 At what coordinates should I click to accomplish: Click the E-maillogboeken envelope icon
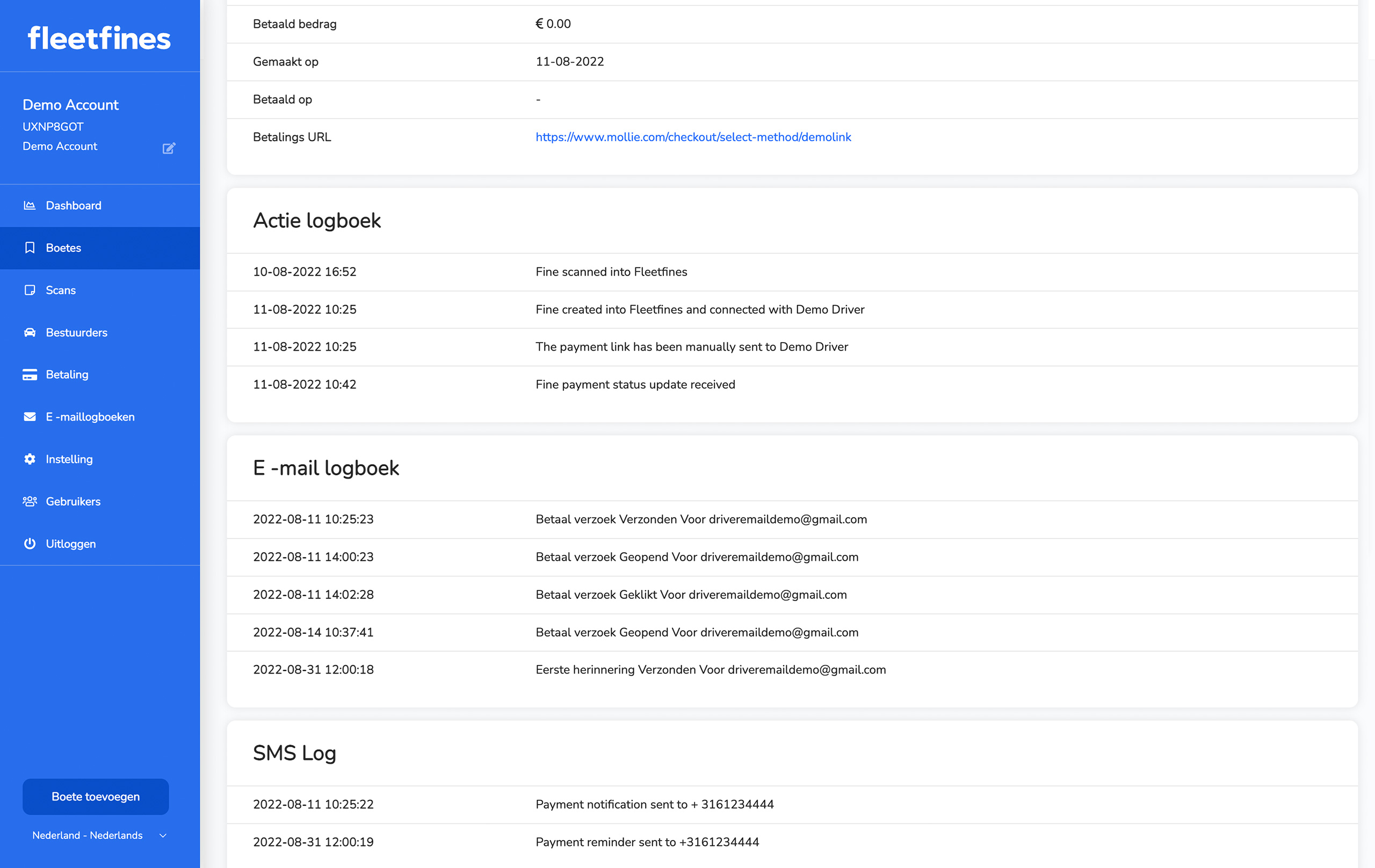[30, 416]
